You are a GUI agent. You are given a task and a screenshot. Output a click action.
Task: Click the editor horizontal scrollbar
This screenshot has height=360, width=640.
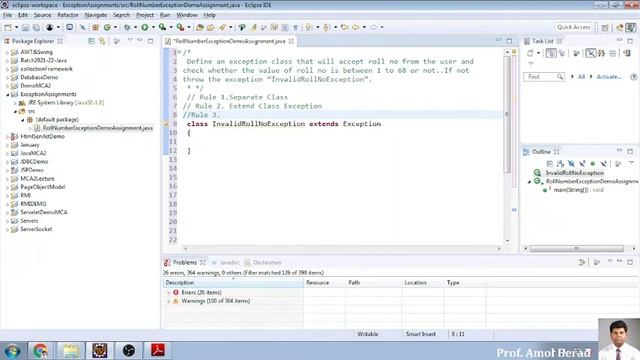tap(342, 248)
